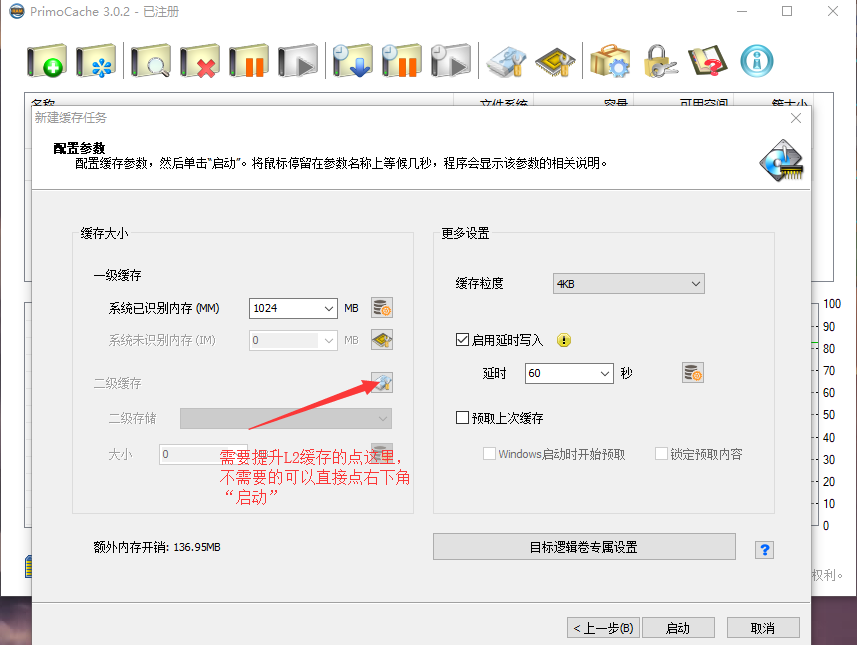Screen dimensions: 857x645
Task: Click the 系统已识别内存 (MM) label
Action: coord(164,308)
